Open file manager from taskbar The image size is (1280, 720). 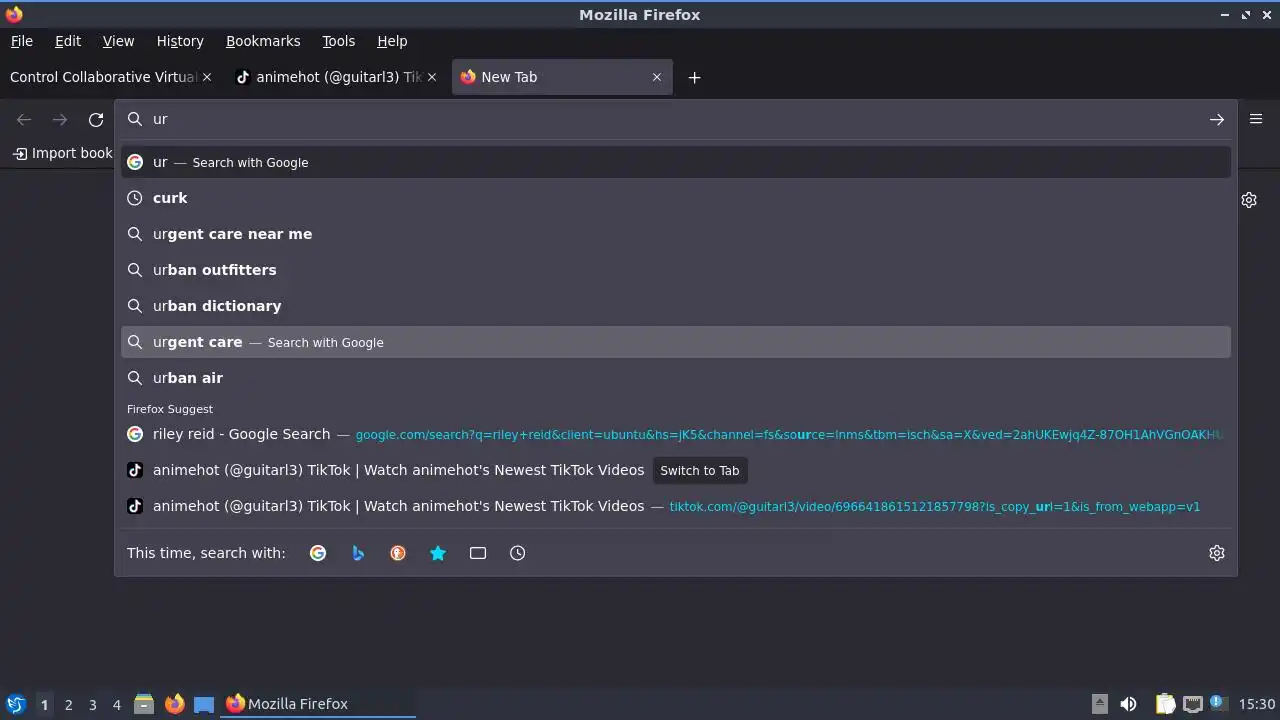144,704
